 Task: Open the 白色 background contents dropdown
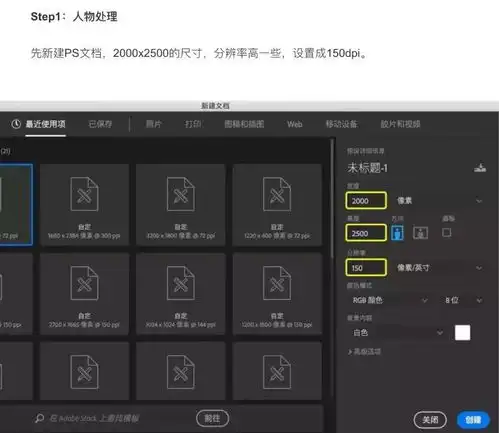397,333
